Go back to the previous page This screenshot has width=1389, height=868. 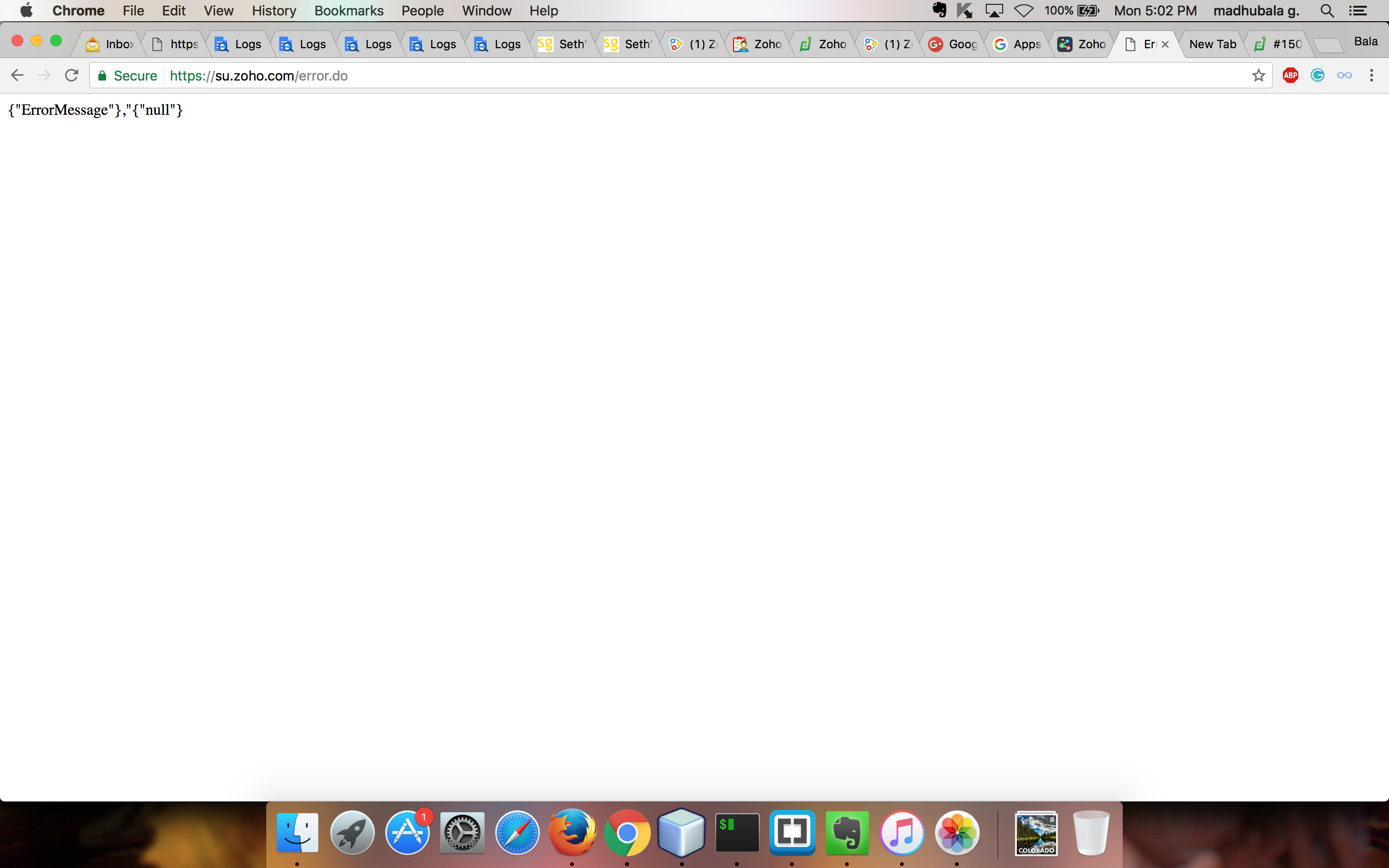[x=17, y=75]
